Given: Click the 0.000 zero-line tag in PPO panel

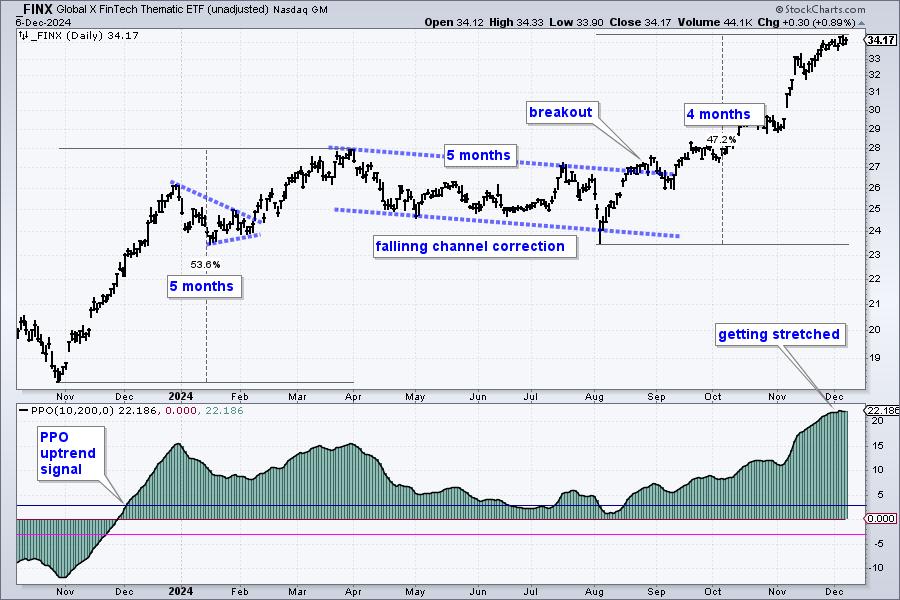Looking at the screenshot, I should [881, 518].
